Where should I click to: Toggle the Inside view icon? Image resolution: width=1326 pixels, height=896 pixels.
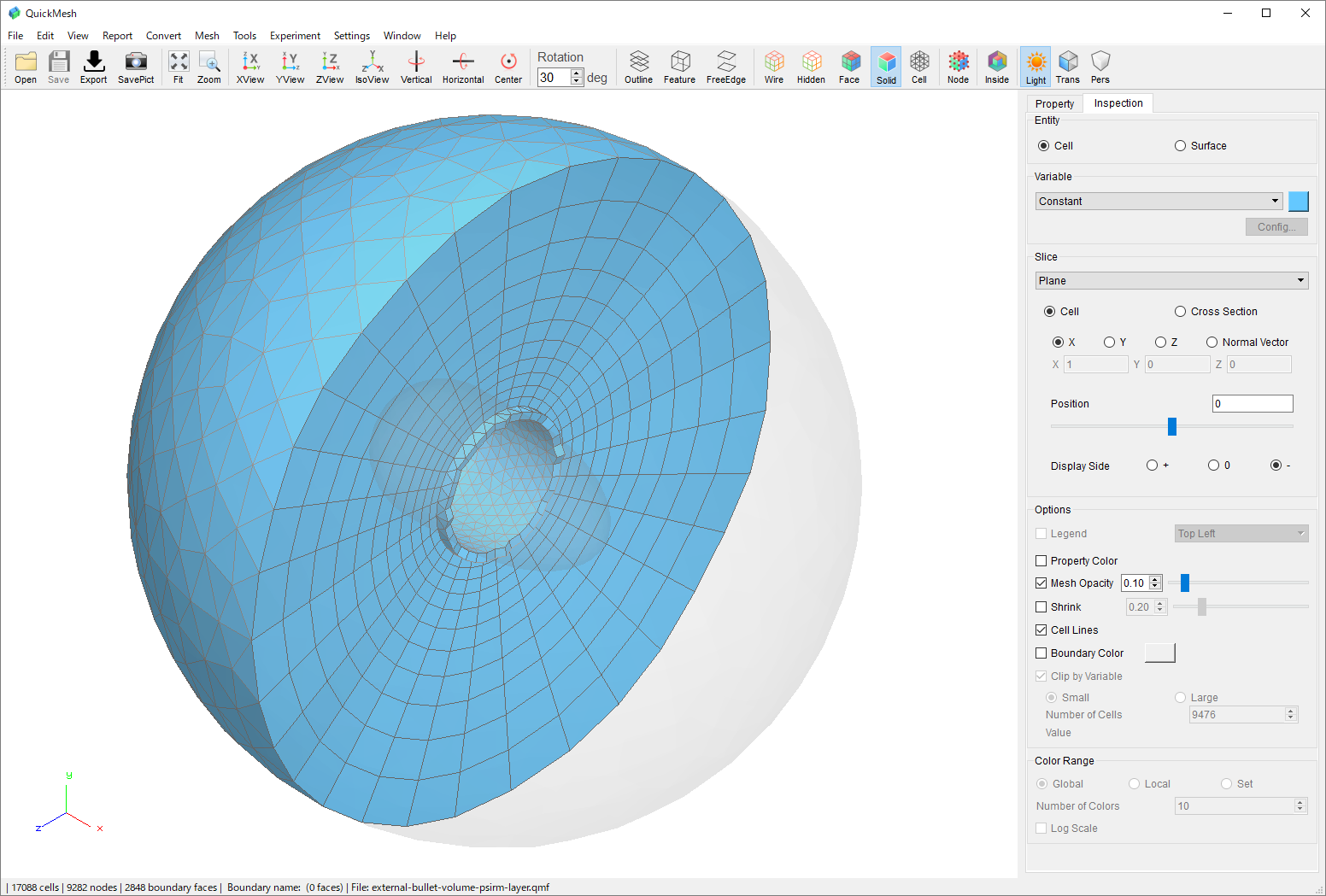click(x=997, y=67)
